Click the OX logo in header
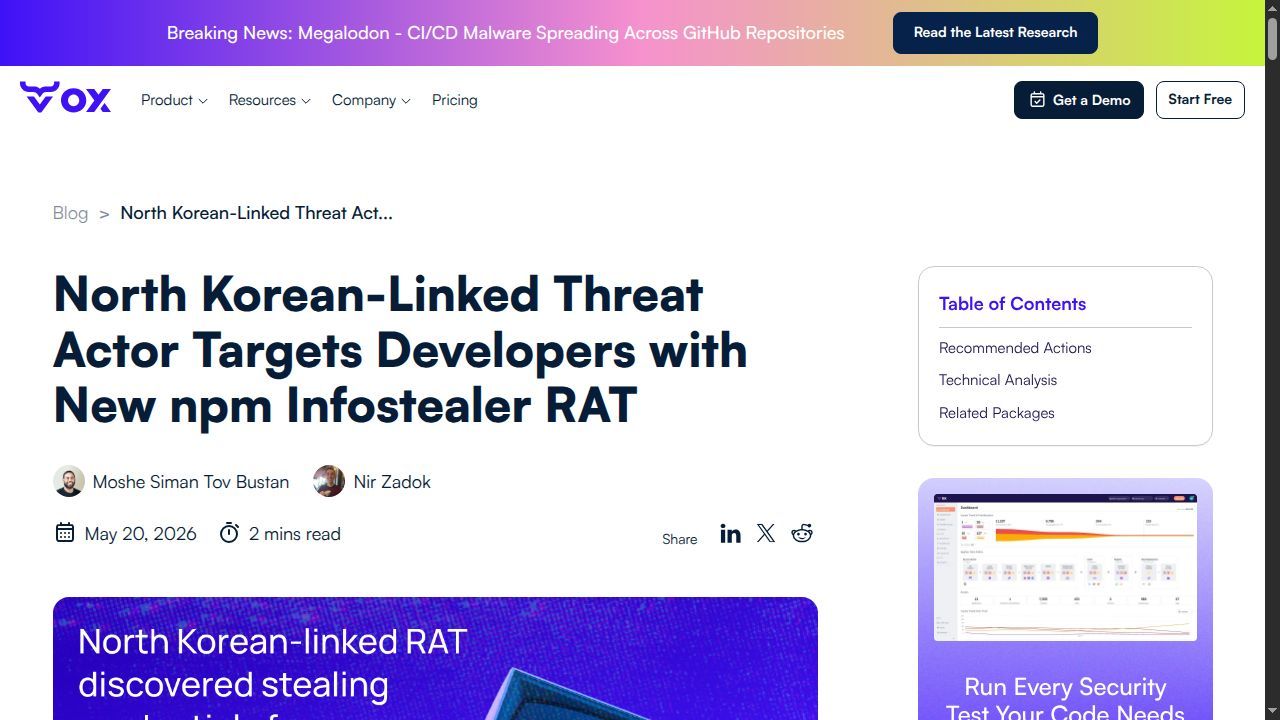Image resolution: width=1280 pixels, height=720 pixels. point(65,98)
